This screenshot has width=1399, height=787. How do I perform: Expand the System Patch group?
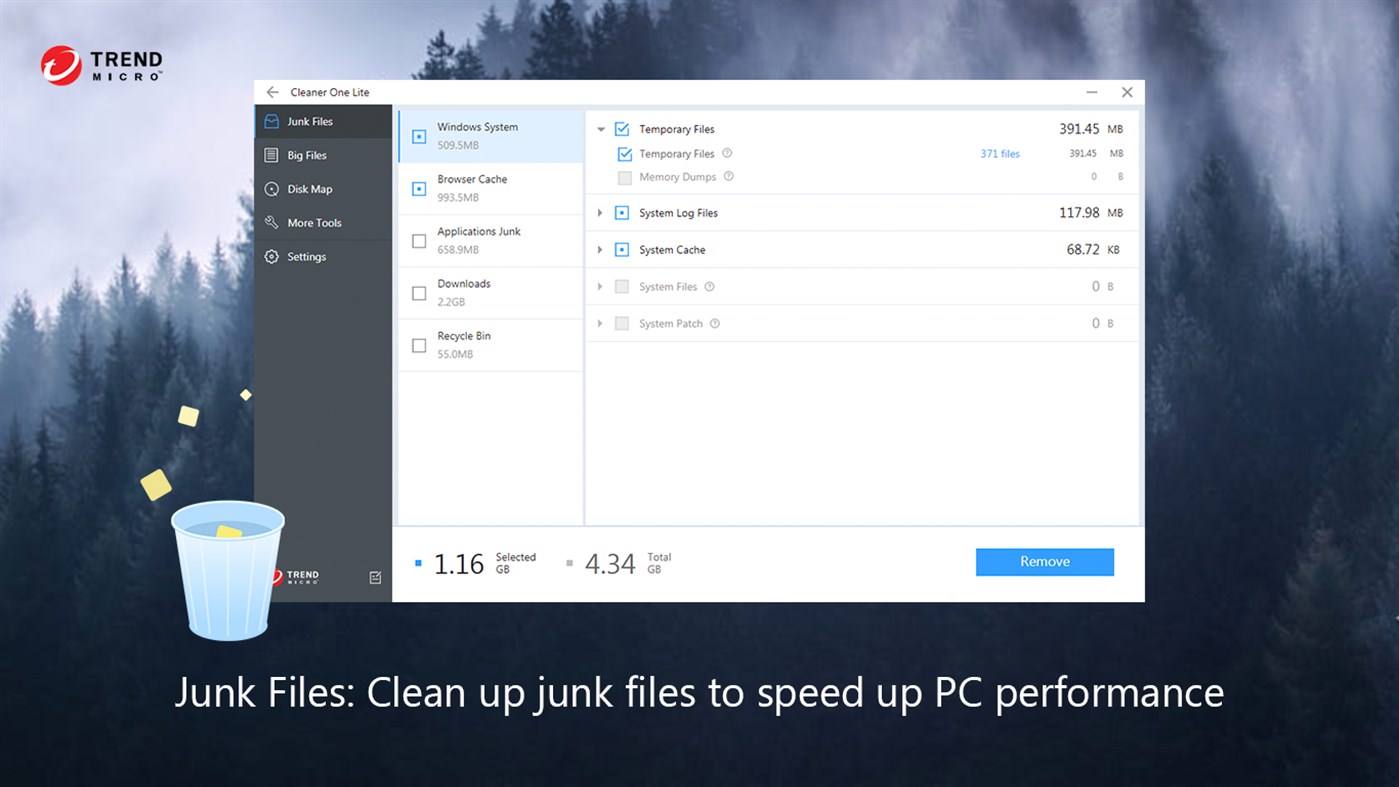tap(600, 324)
